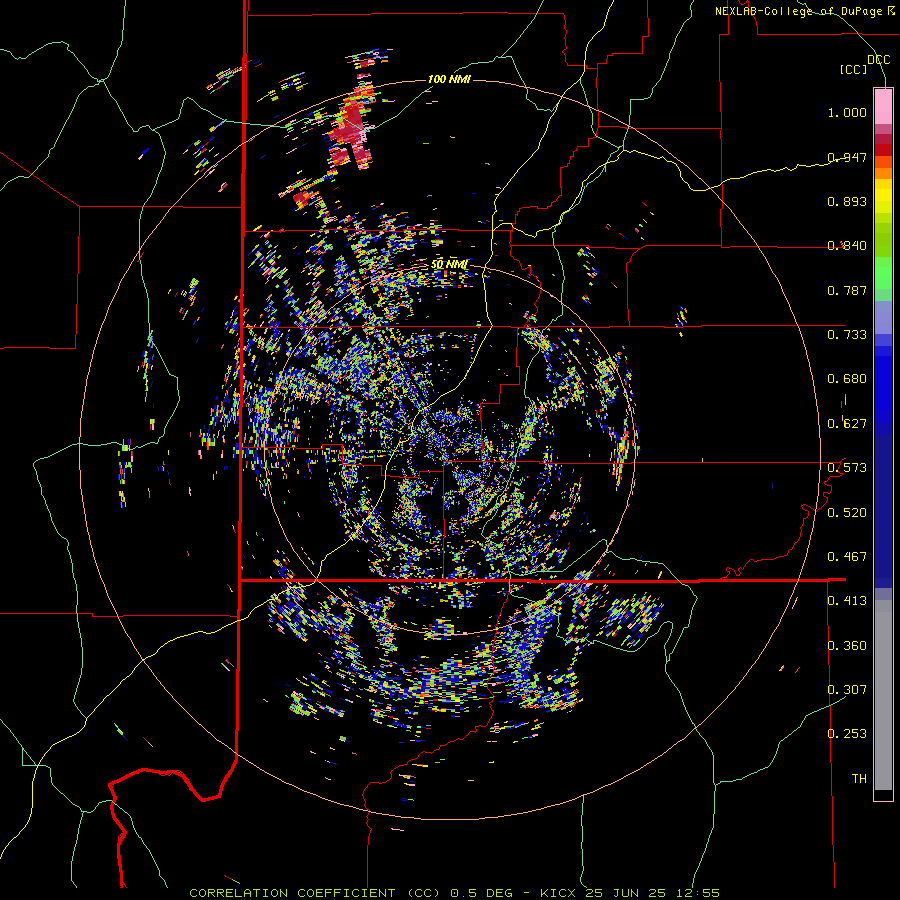The width and height of the screenshot is (900, 900).
Task: Select the 0.467 legend value
Action: pyautogui.click(x=847, y=557)
